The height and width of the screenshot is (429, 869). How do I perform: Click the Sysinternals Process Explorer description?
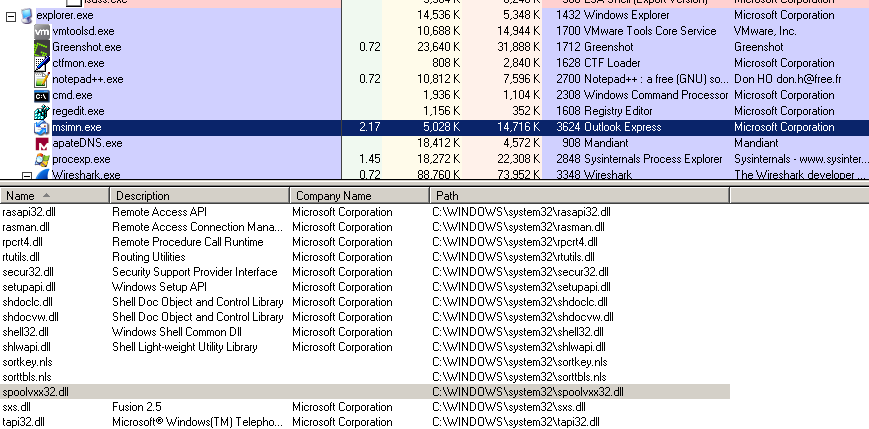[x=653, y=159]
